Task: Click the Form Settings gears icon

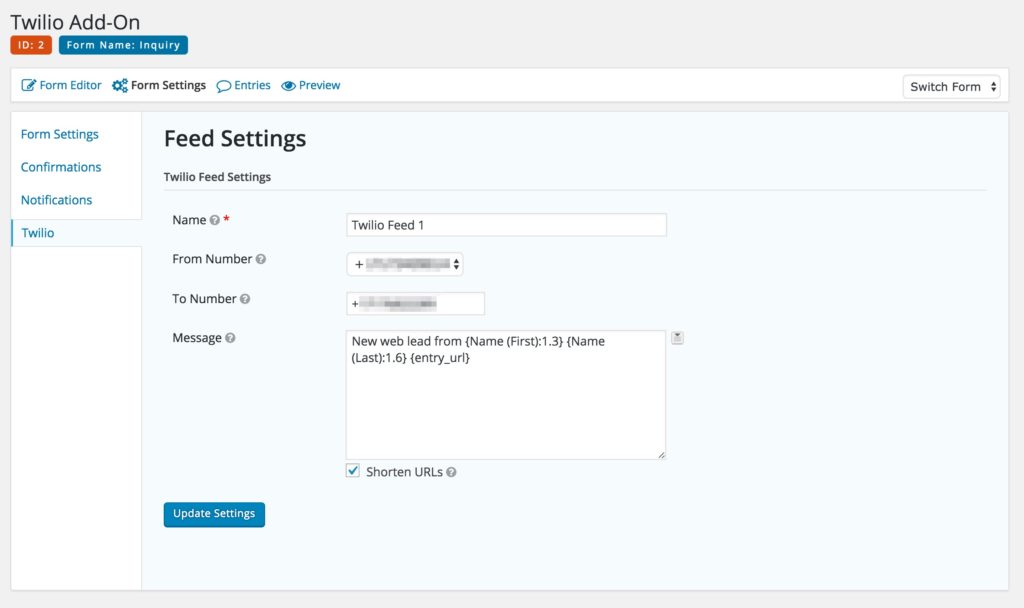Action: 120,86
